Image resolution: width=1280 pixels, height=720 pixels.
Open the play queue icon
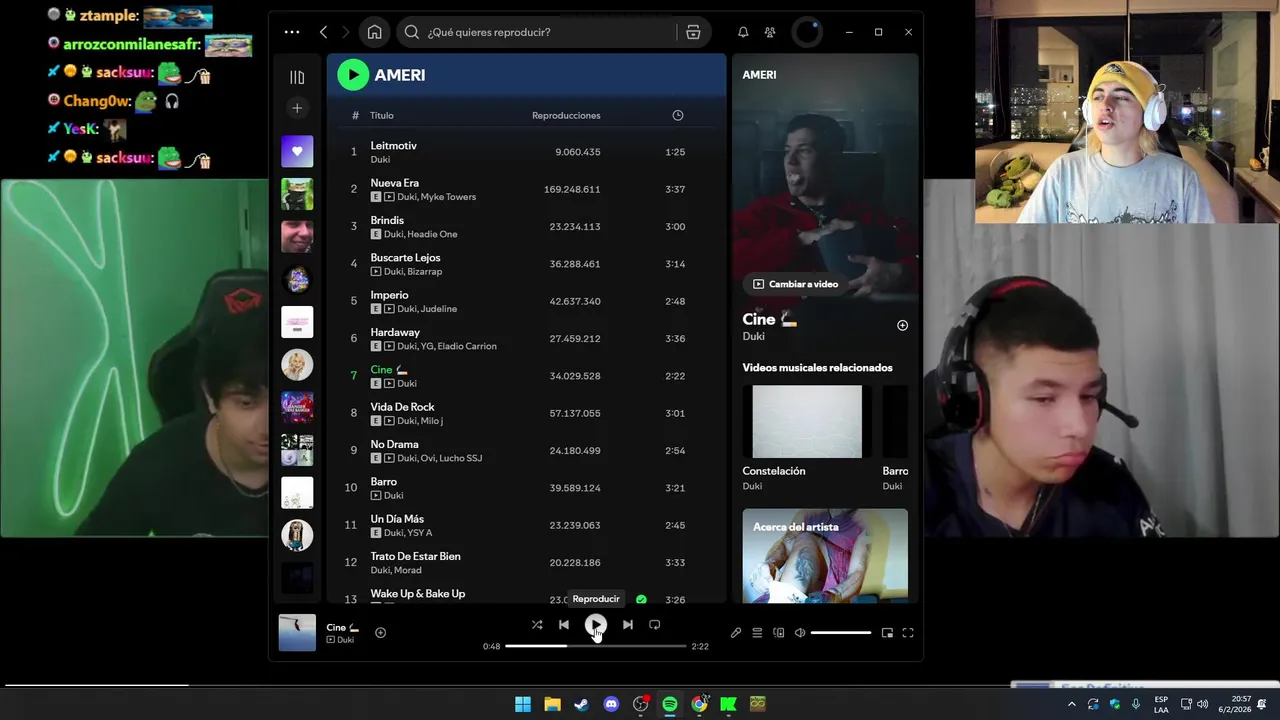(x=757, y=633)
